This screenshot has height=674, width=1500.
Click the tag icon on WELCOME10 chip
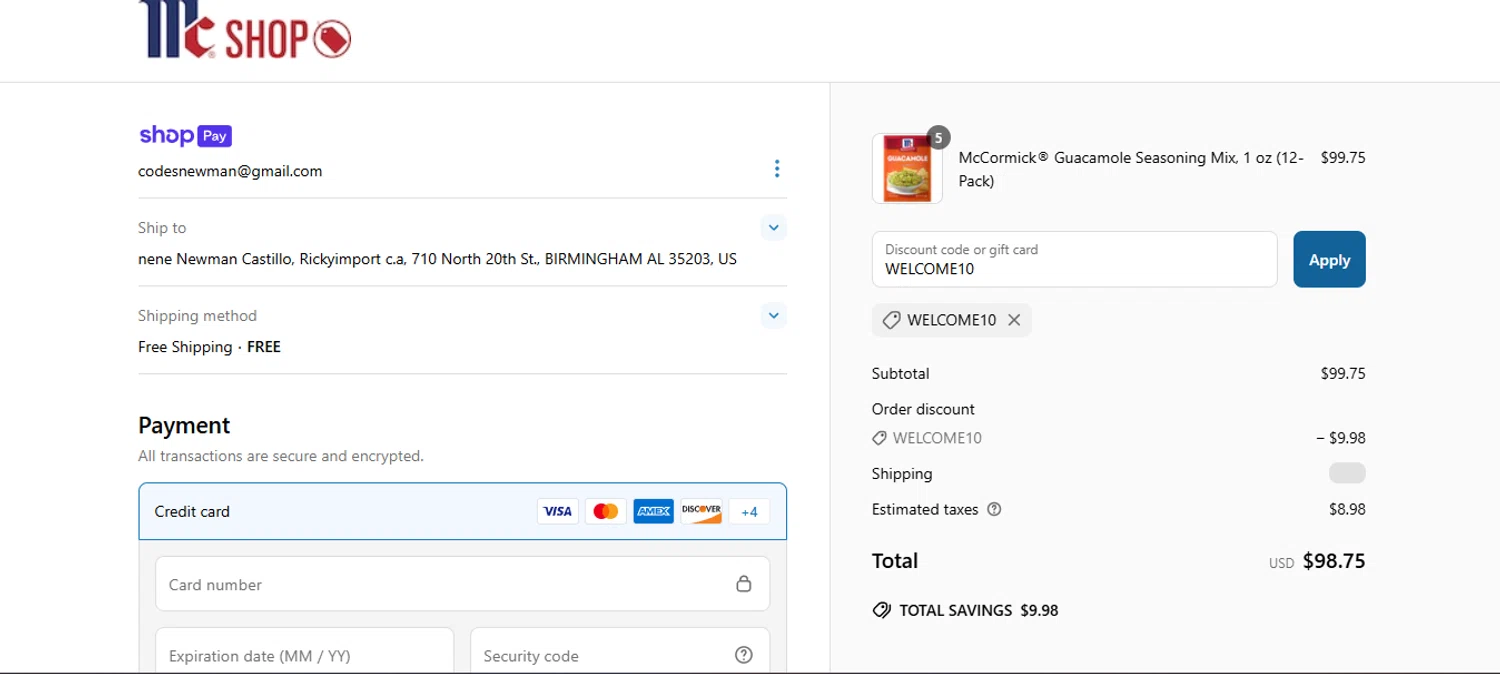pyautogui.click(x=891, y=320)
